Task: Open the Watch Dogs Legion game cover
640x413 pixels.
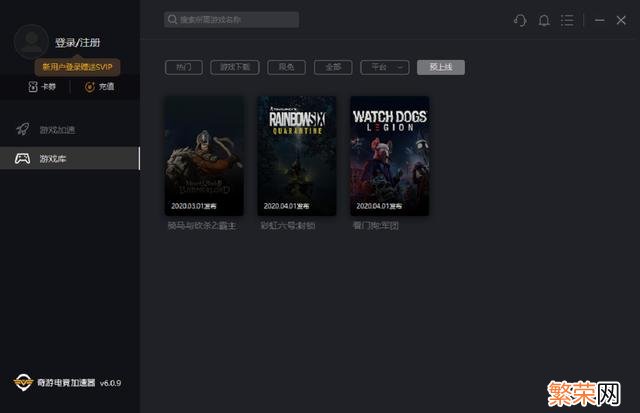Action: 390,155
